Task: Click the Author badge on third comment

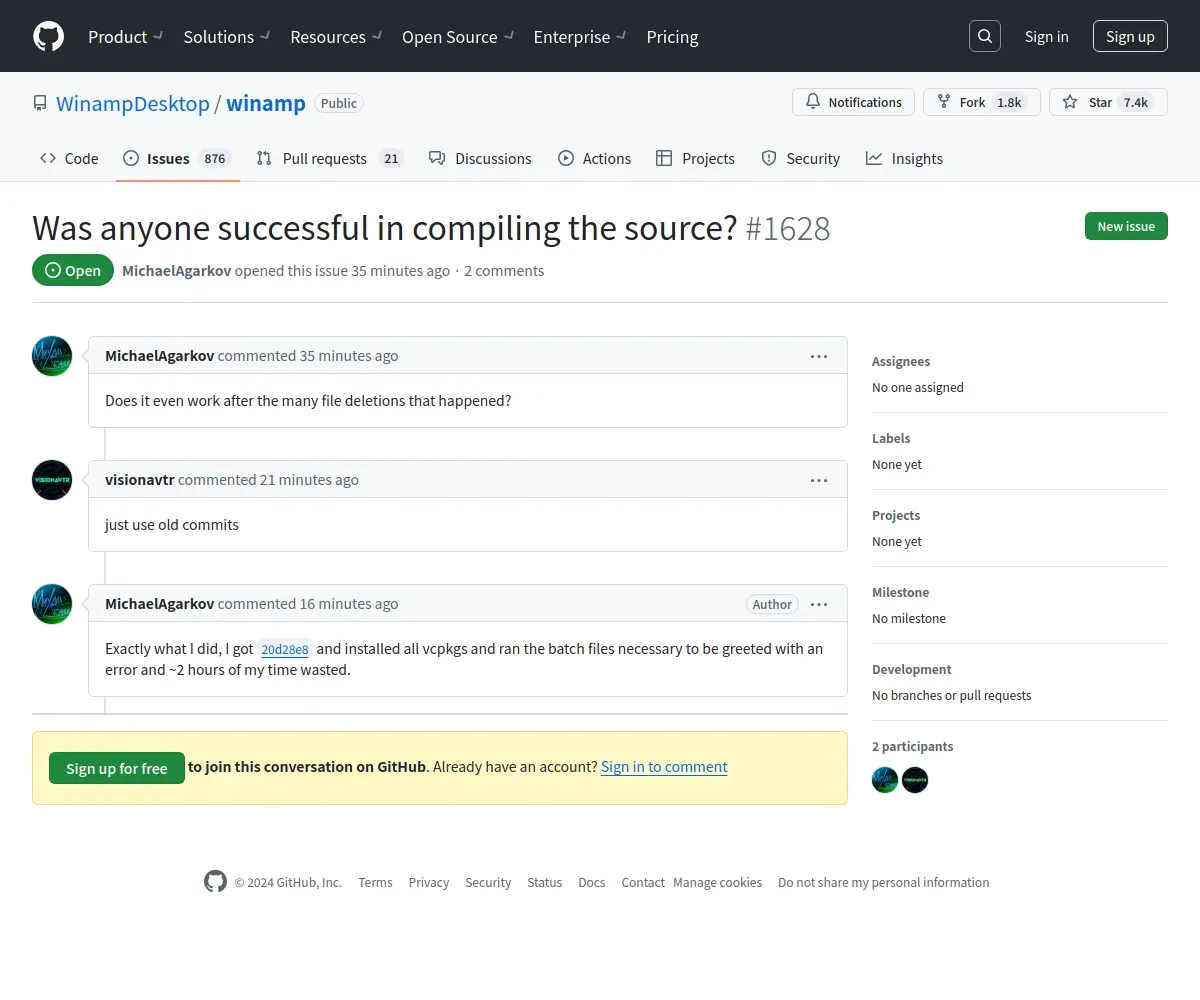Action: click(x=772, y=604)
